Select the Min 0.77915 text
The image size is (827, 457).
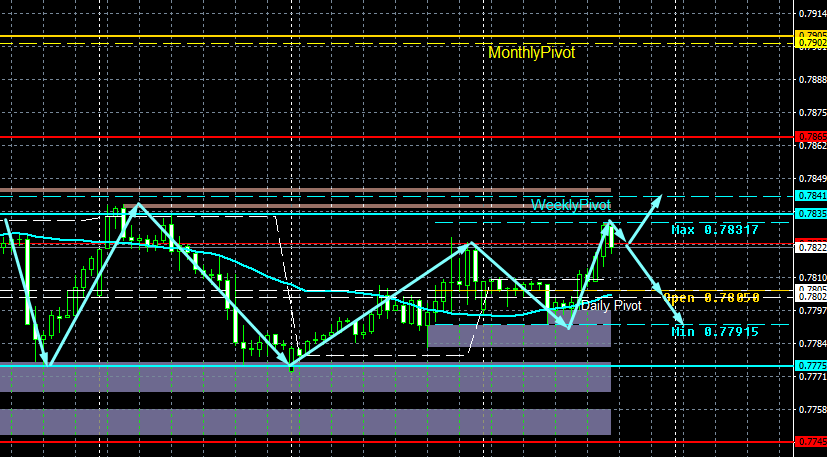pyautogui.click(x=715, y=331)
